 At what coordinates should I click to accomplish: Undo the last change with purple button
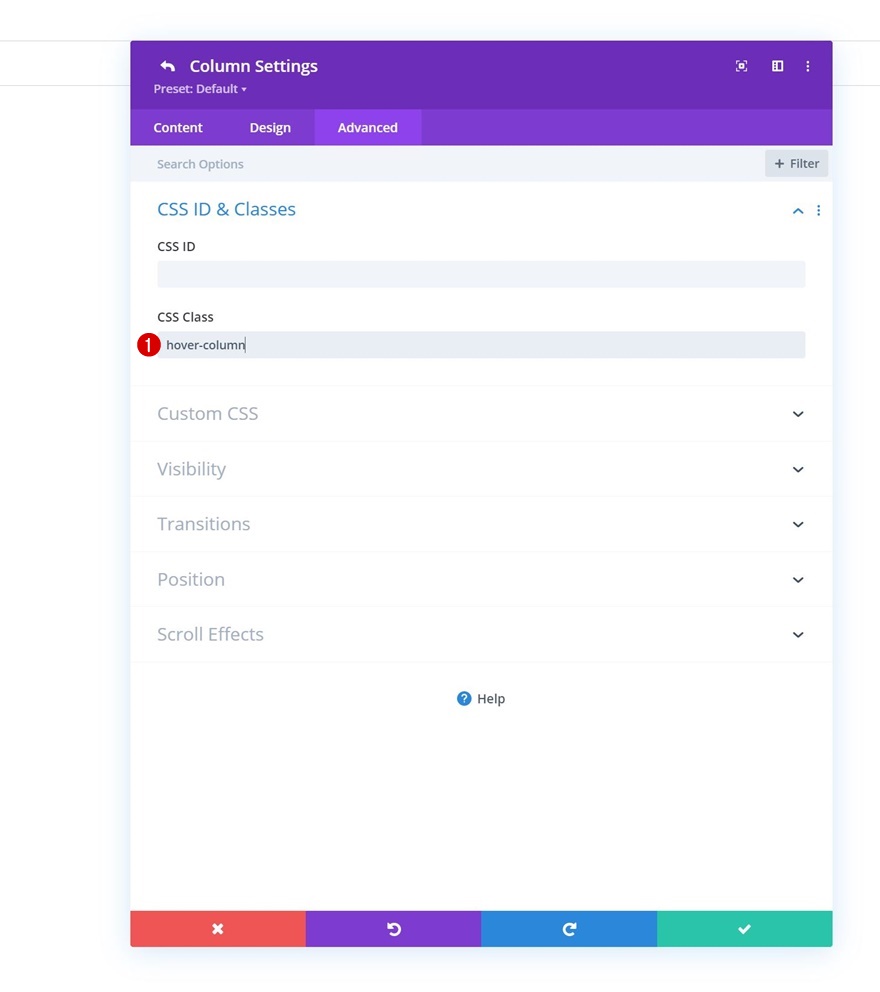(393, 929)
